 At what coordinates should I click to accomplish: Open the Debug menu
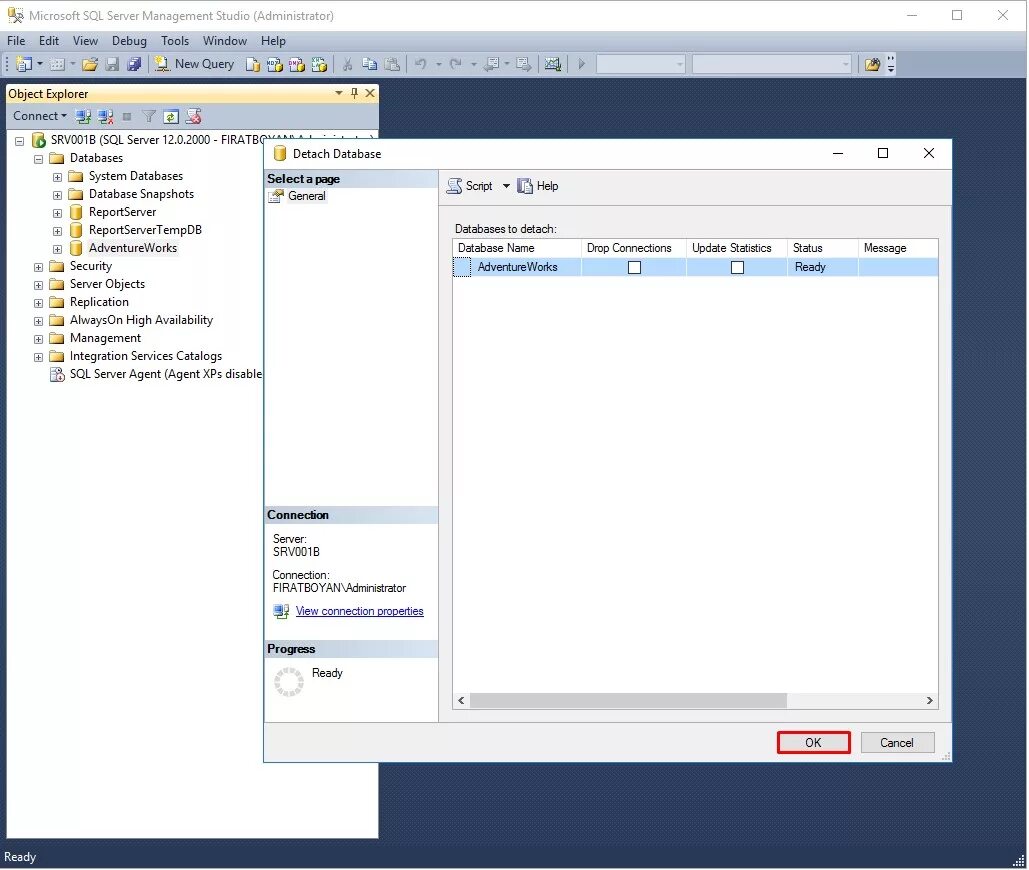pyautogui.click(x=129, y=41)
